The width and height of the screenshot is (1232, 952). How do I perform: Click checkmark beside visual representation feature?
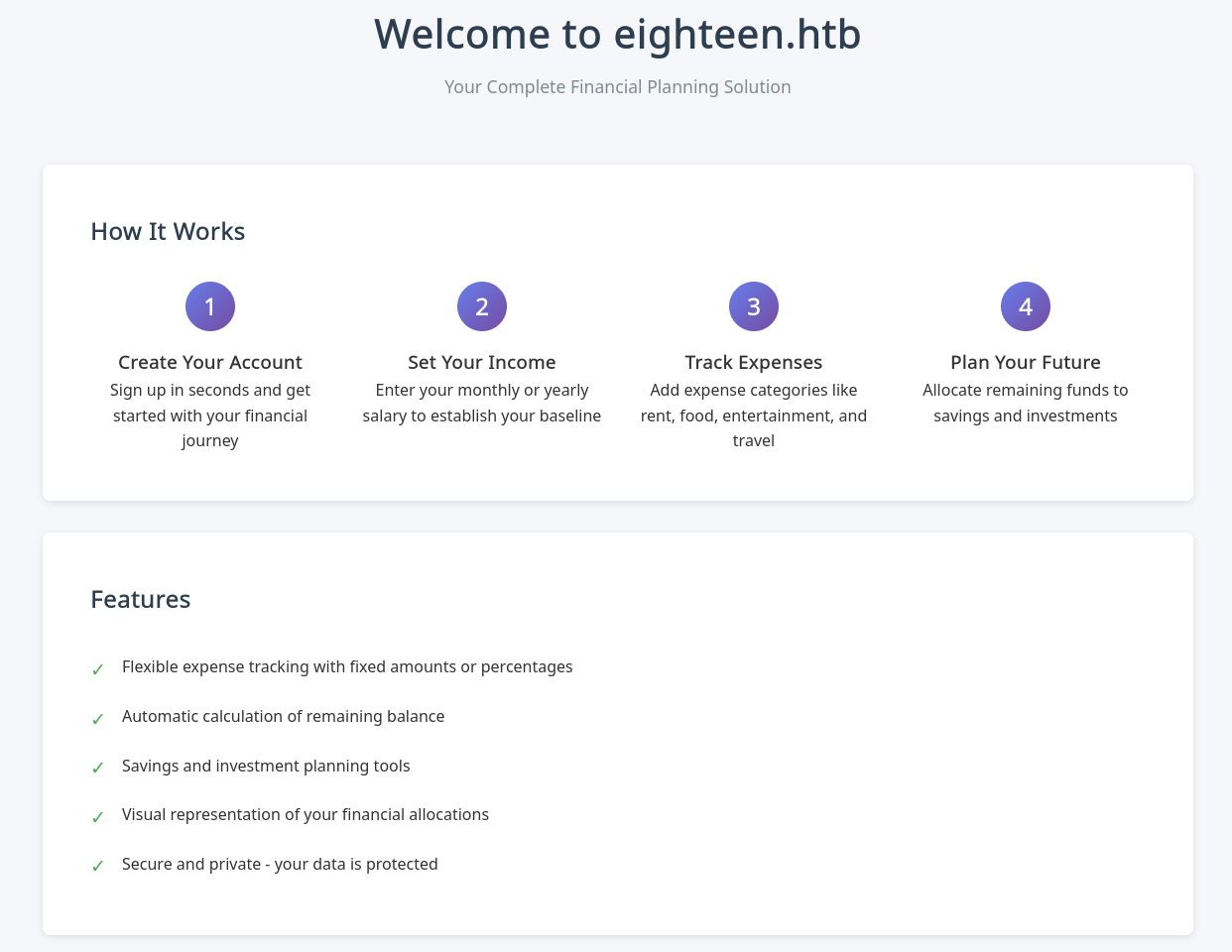click(x=98, y=817)
